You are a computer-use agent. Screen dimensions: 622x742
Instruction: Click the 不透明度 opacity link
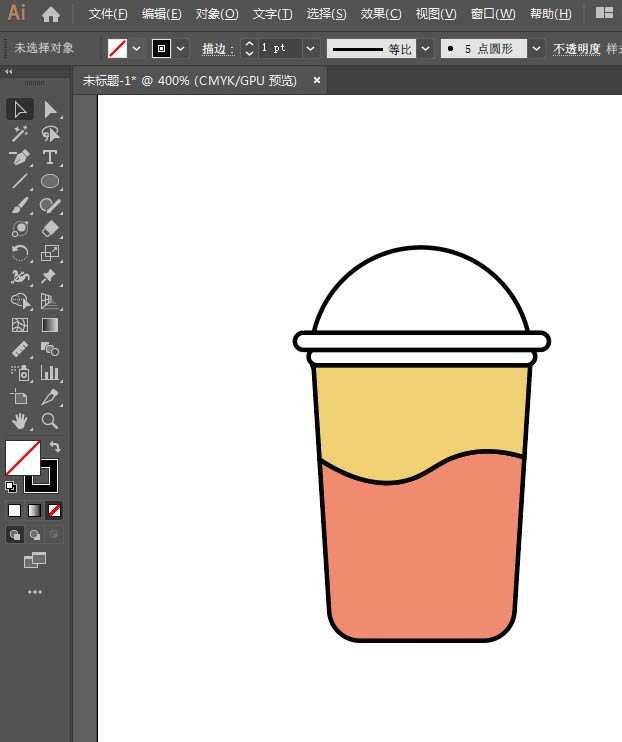tap(576, 48)
